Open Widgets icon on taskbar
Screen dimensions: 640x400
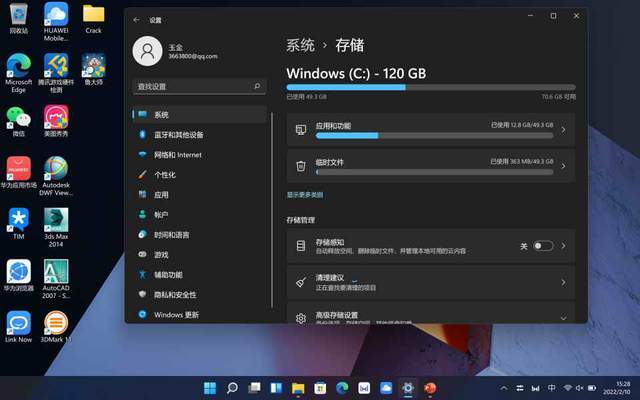(x=276, y=388)
